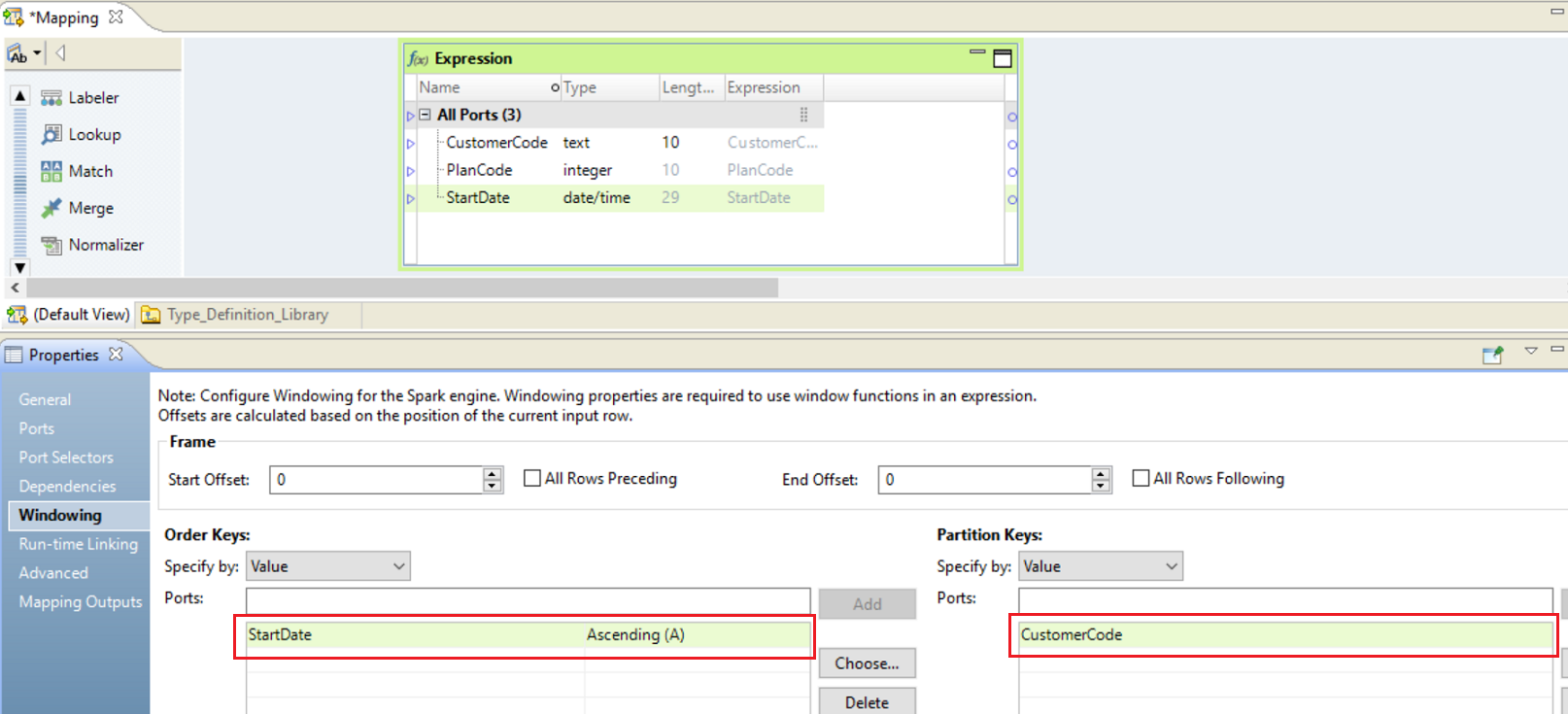Minimize the Properties view
1568x714 pixels.
coord(1556,349)
